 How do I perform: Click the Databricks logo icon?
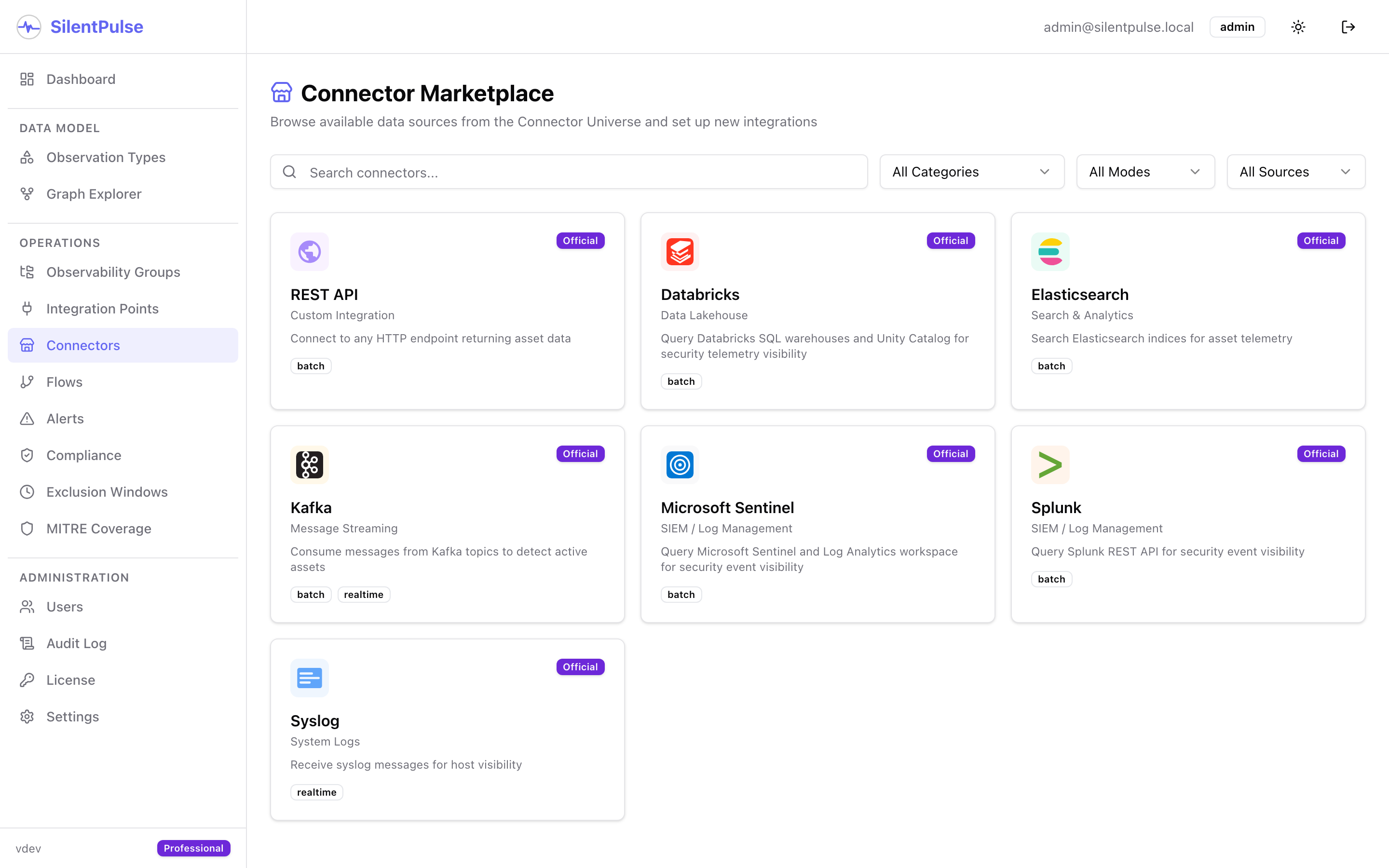click(680, 251)
